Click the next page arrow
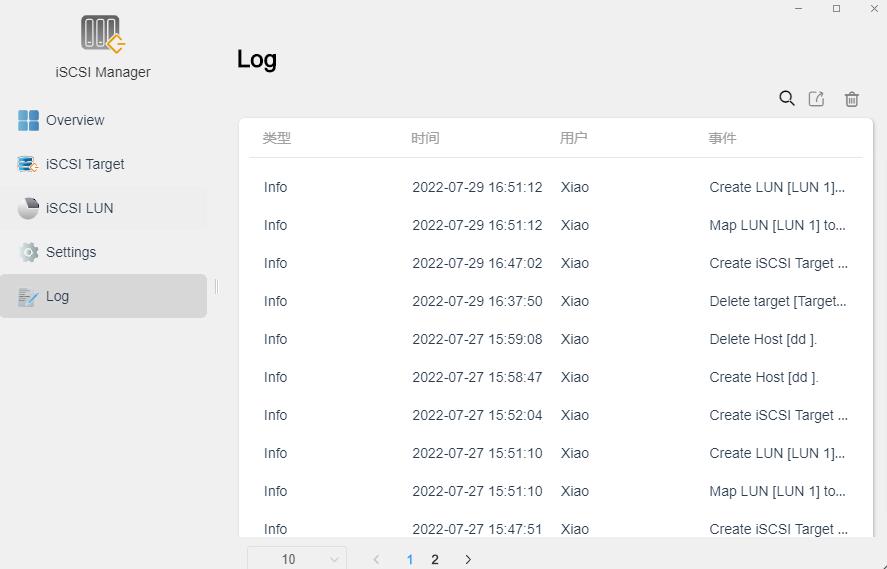 coord(467,559)
